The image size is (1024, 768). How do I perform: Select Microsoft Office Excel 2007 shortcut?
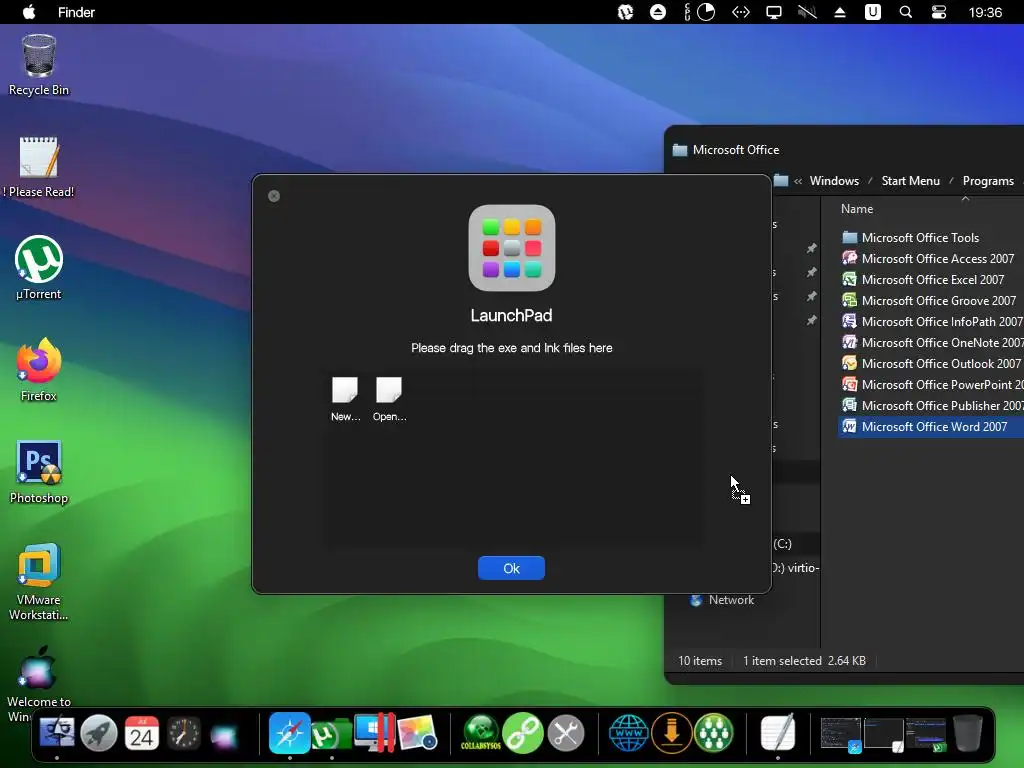click(923, 280)
